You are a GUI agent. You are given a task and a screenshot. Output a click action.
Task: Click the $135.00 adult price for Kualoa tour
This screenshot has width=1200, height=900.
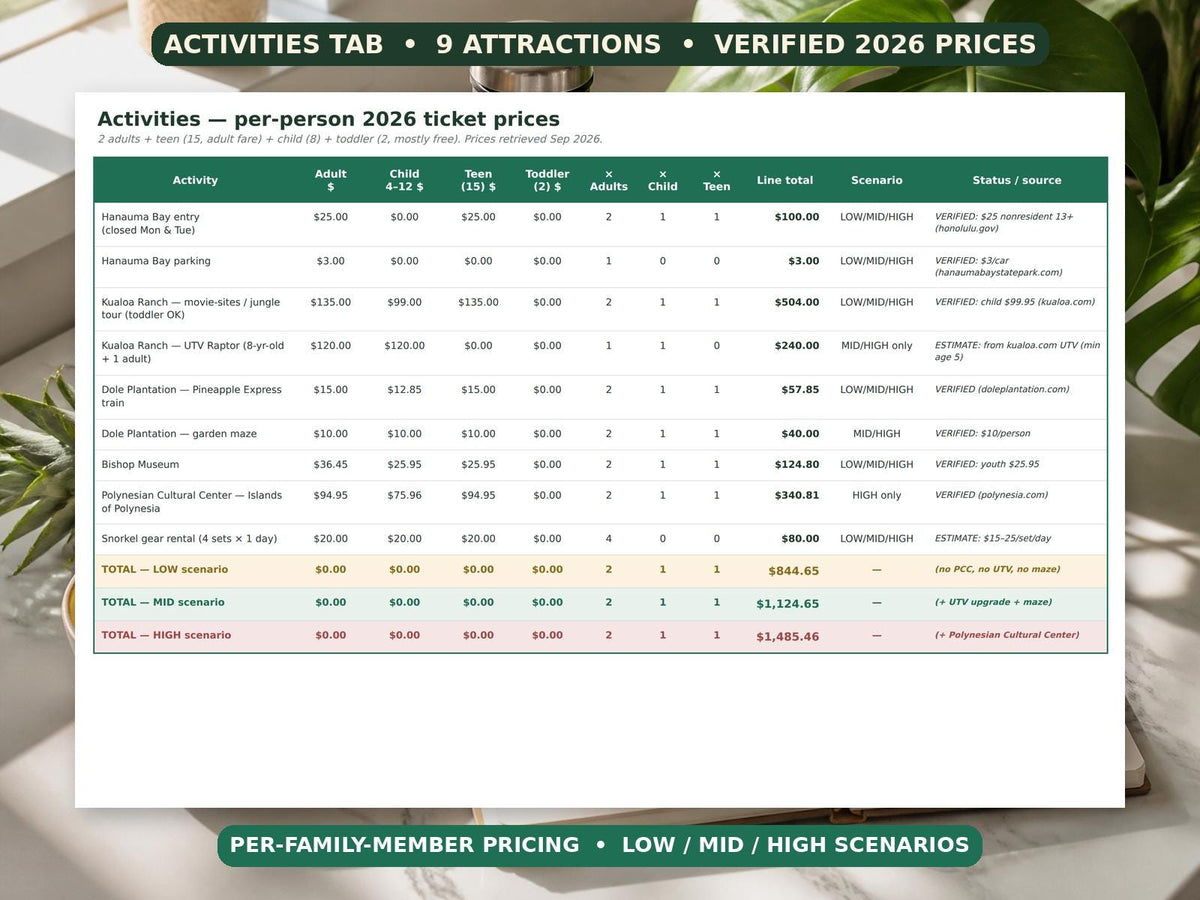click(331, 302)
